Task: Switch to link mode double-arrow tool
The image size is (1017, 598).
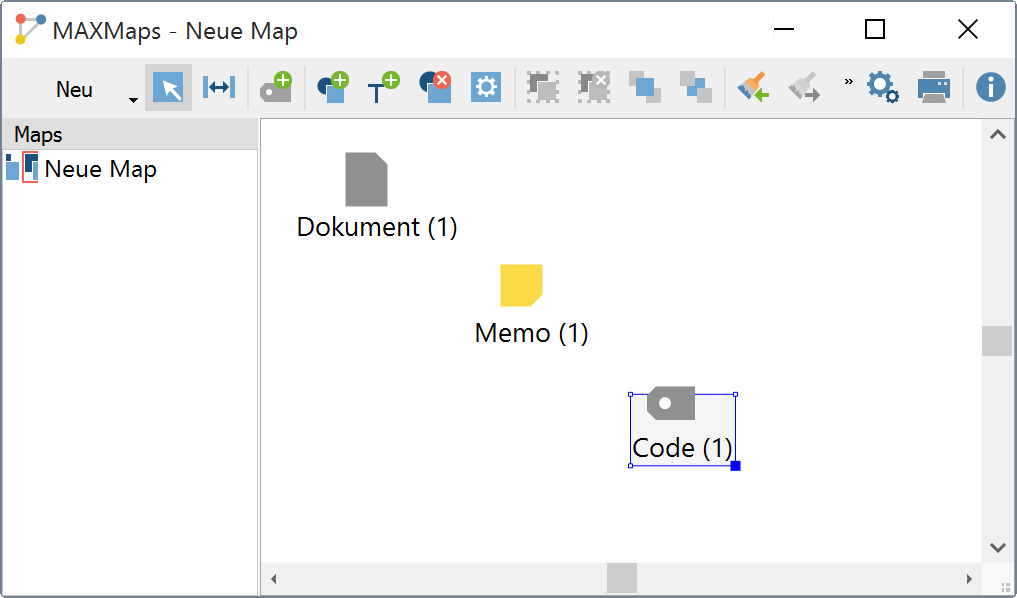Action: (x=219, y=88)
